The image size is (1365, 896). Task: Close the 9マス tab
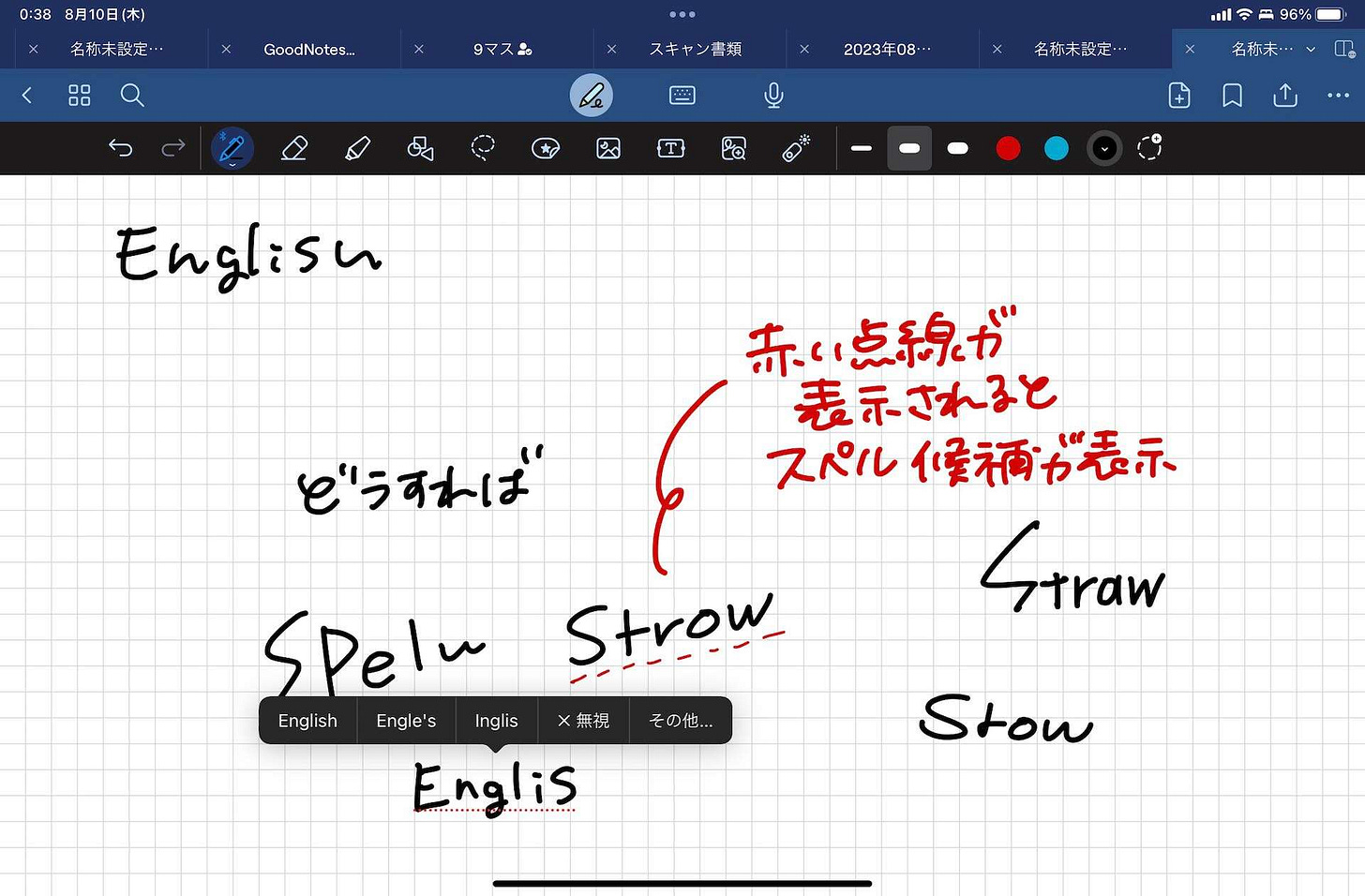(x=419, y=49)
